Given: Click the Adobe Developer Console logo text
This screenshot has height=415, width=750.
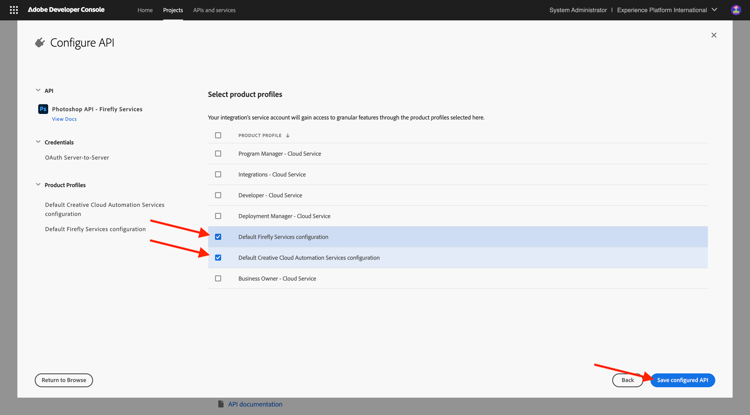Looking at the screenshot, I should [66, 10].
